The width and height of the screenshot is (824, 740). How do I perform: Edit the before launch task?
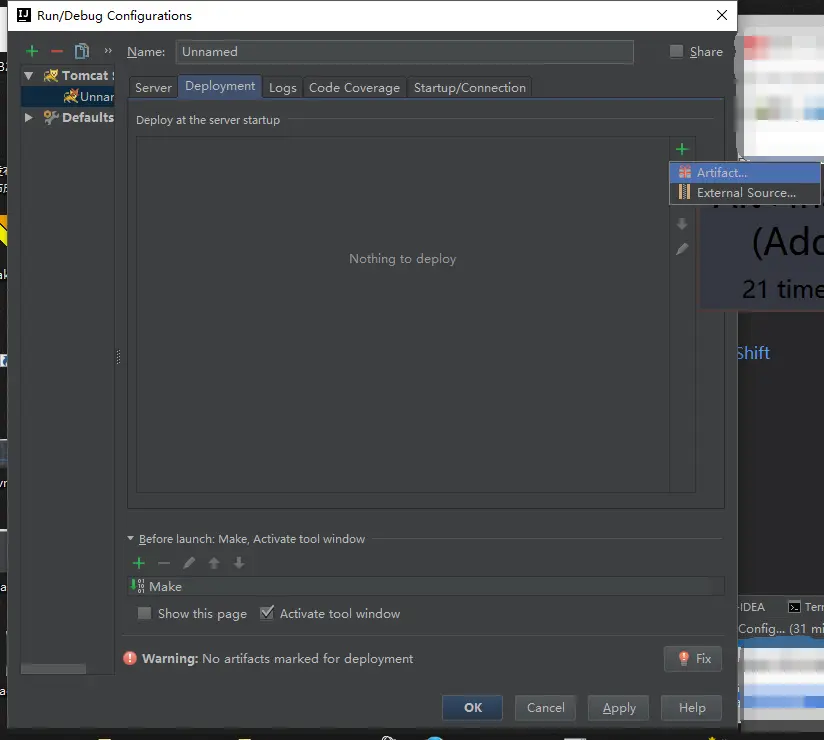[x=189, y=563]
